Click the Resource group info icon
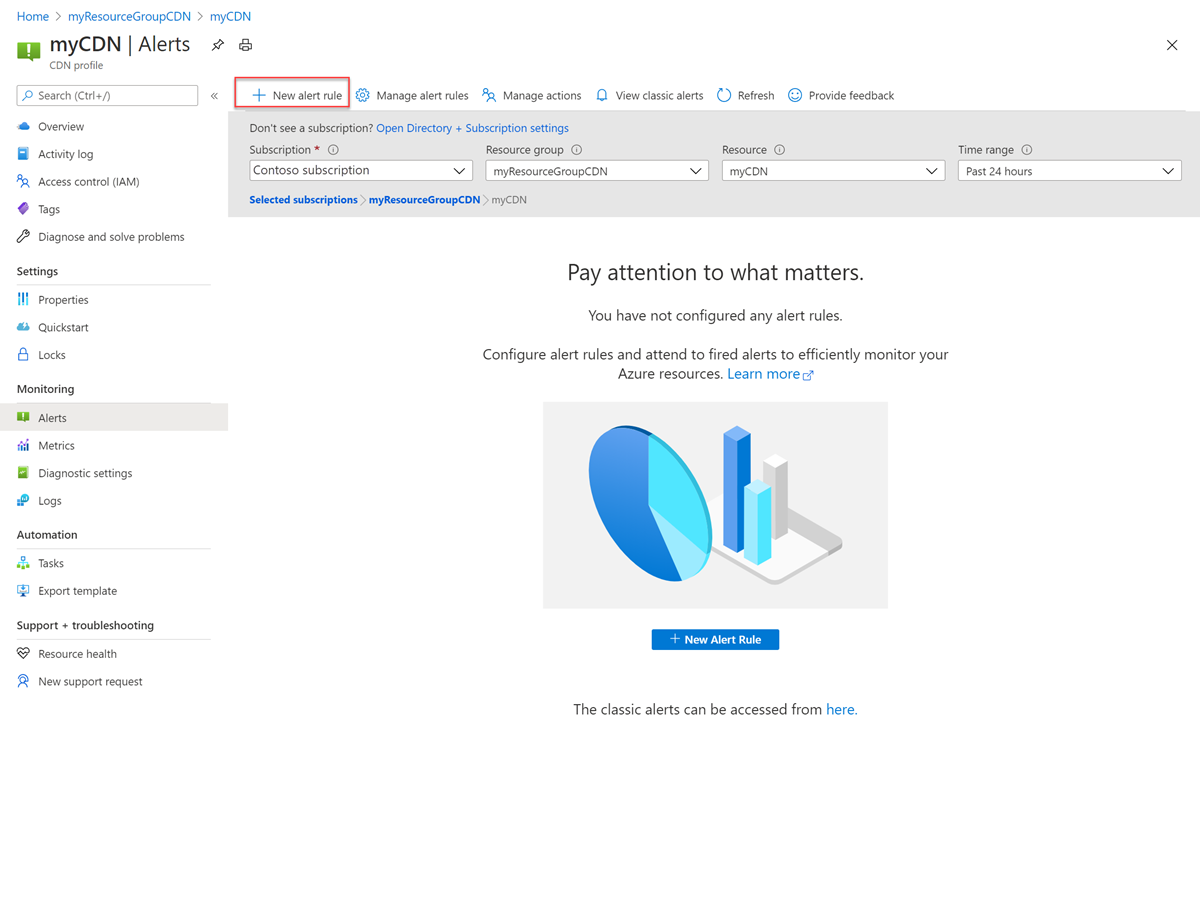This screenshot has width=1200, height=907. click(x=577, y=150)
